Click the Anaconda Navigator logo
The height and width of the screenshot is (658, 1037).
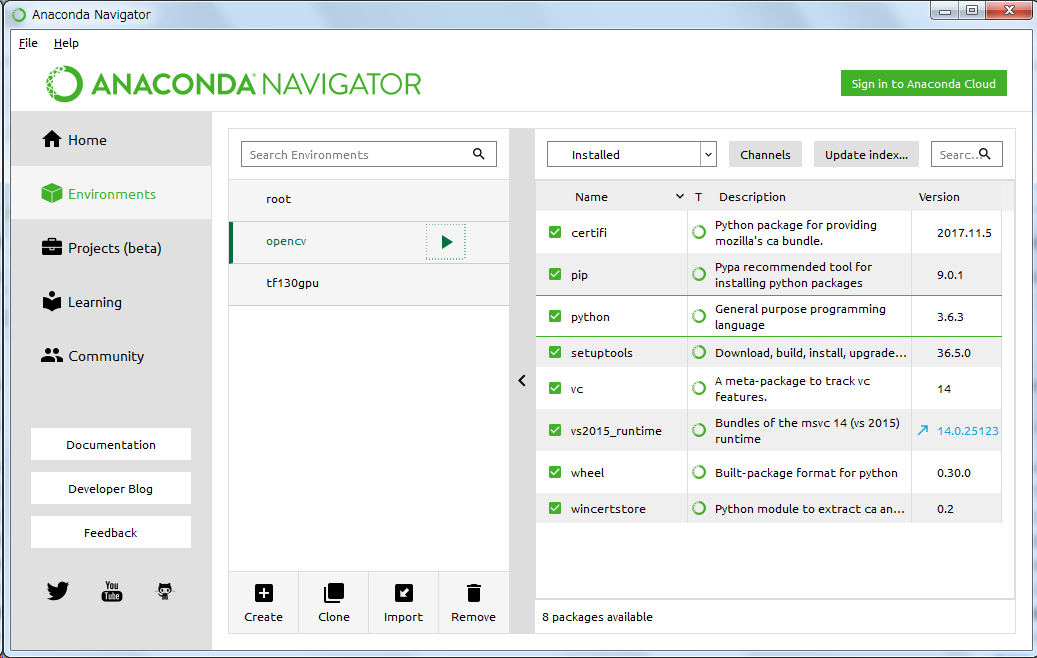(233, 84)
